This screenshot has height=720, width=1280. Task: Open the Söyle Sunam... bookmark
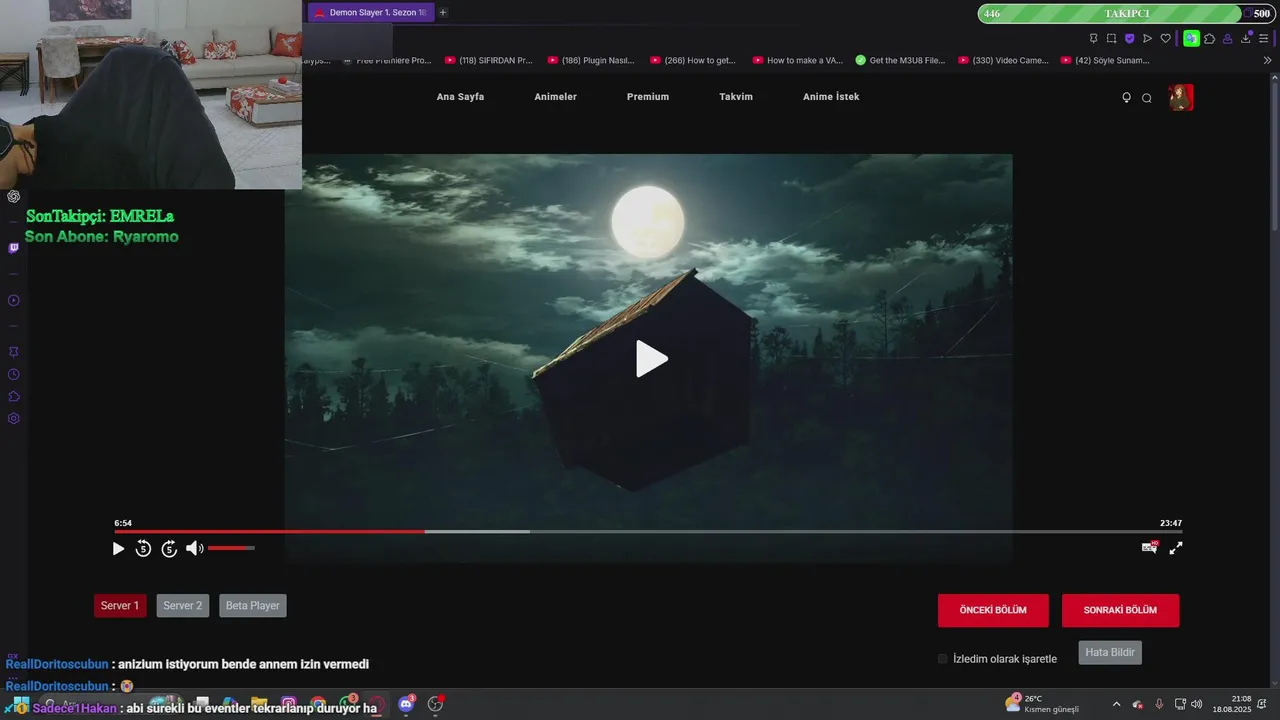1105,60
